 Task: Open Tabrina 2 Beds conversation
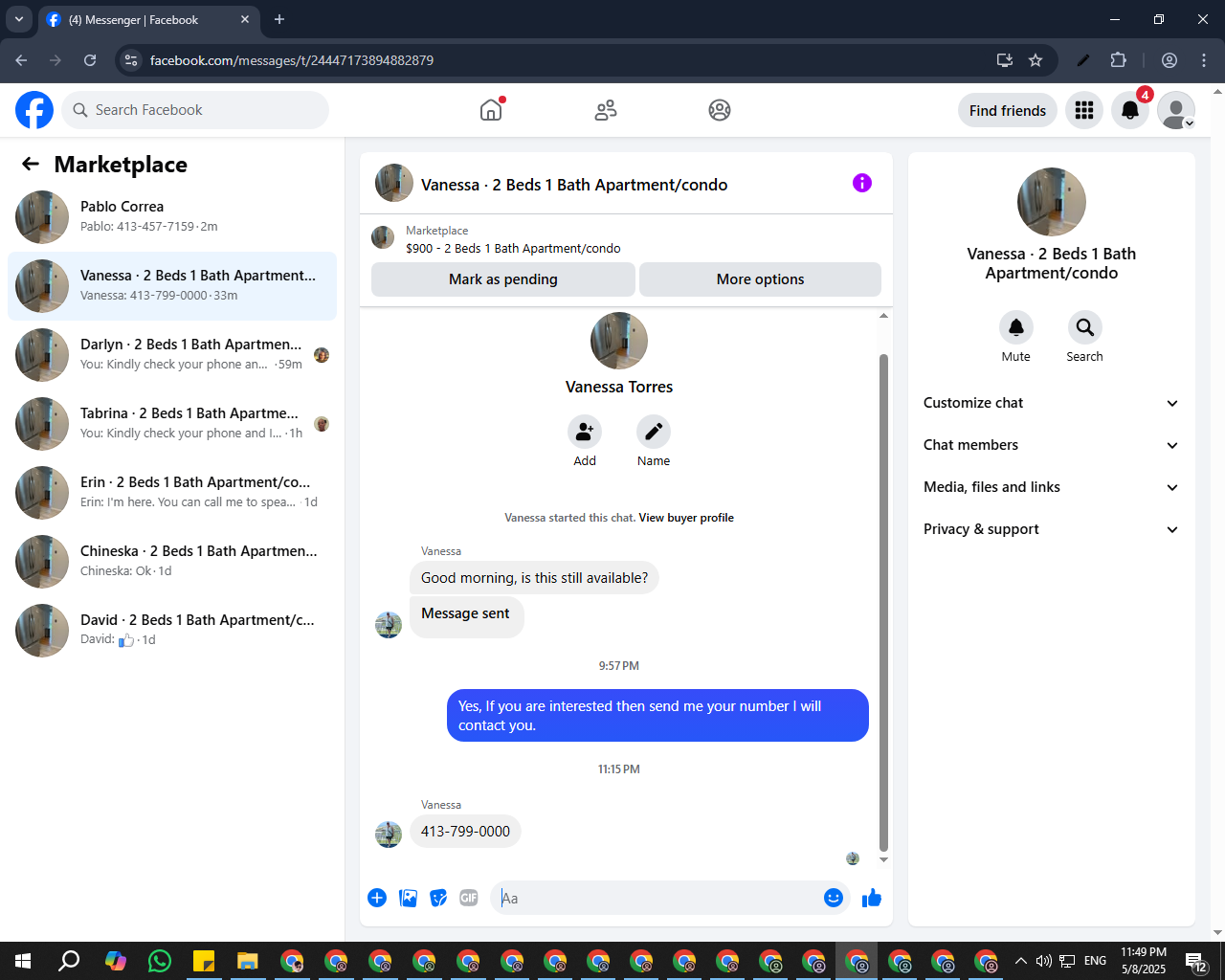point(172,424)
